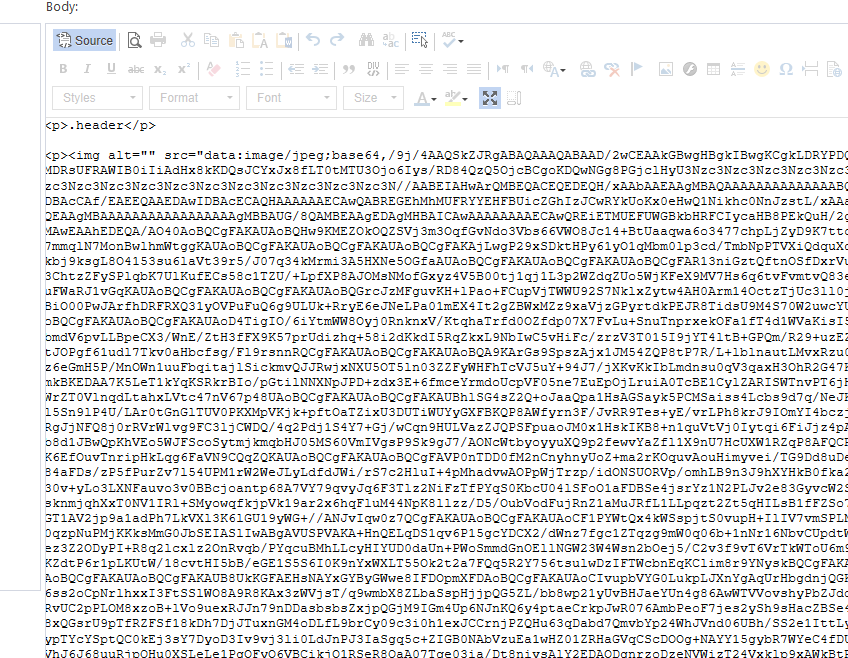The image size is (848, 658).
Task: Open the Styles dropdown
Action: (x=97, y=98)
